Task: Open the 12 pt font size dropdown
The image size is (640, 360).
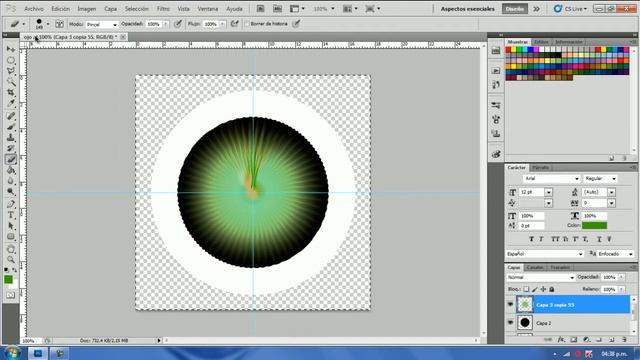Action: pyautogui.click(x=549, y=192)
